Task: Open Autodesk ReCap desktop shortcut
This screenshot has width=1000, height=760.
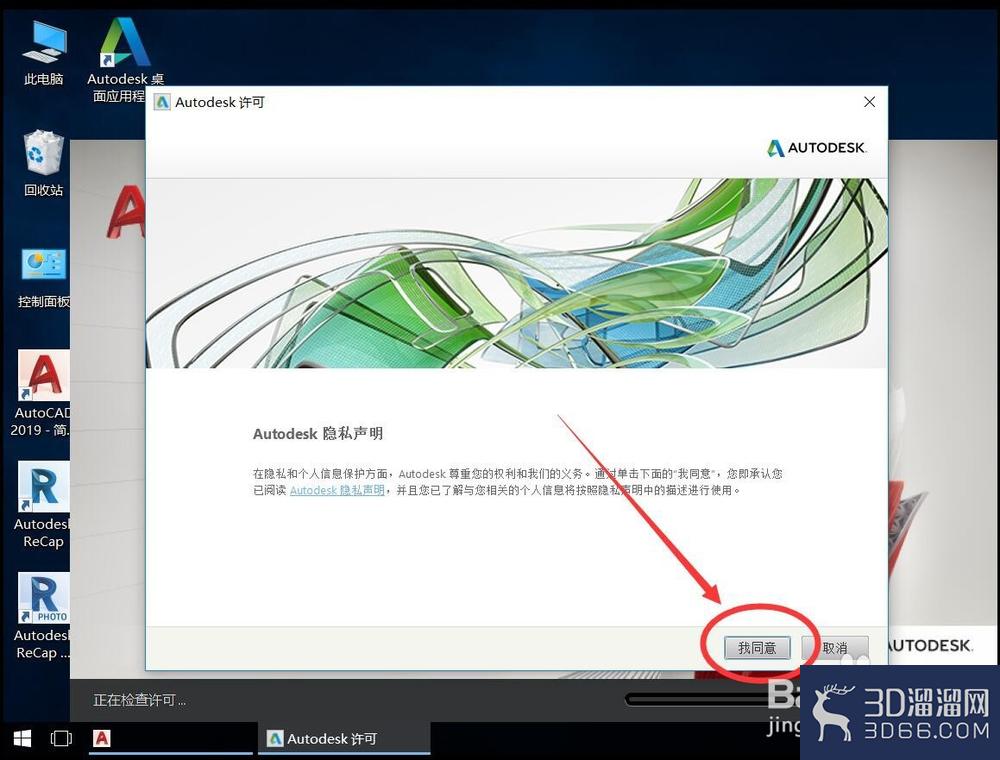Action: click(42, 505)
